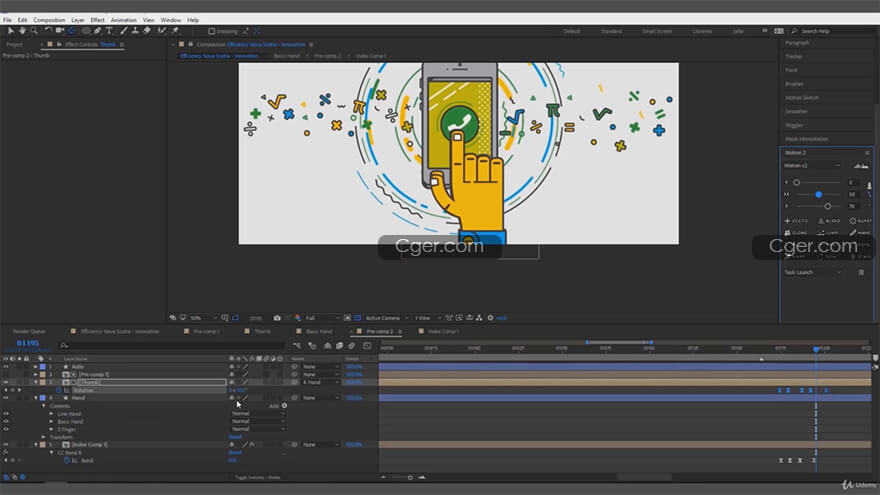Viewport: 880px width, 495px height.
Task: Adjust the blue Motion 2 easing slider
Action: click(x=819, y=194)
